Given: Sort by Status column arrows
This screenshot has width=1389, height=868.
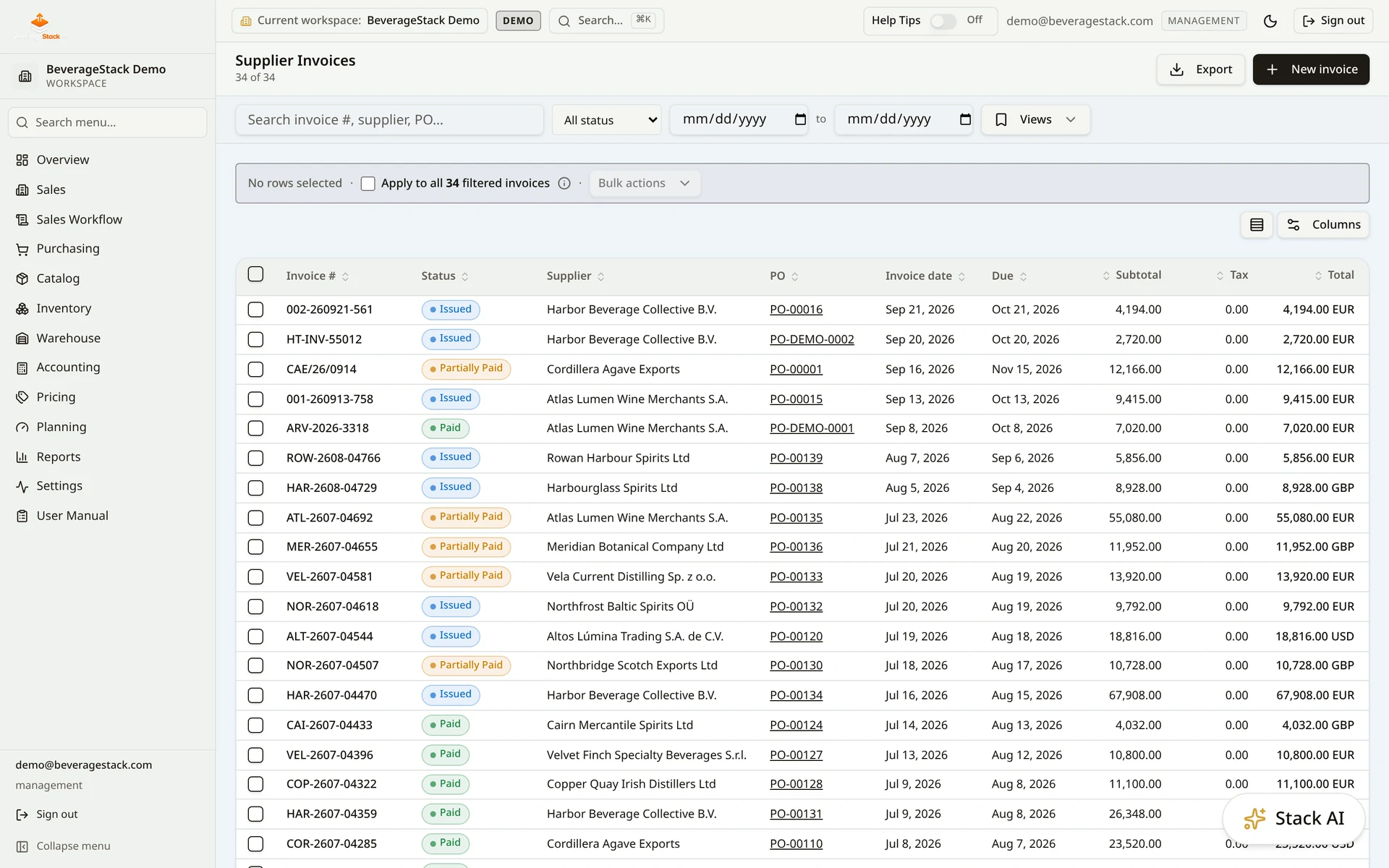Looking at the screenshot, I should [x=465, y=276].
